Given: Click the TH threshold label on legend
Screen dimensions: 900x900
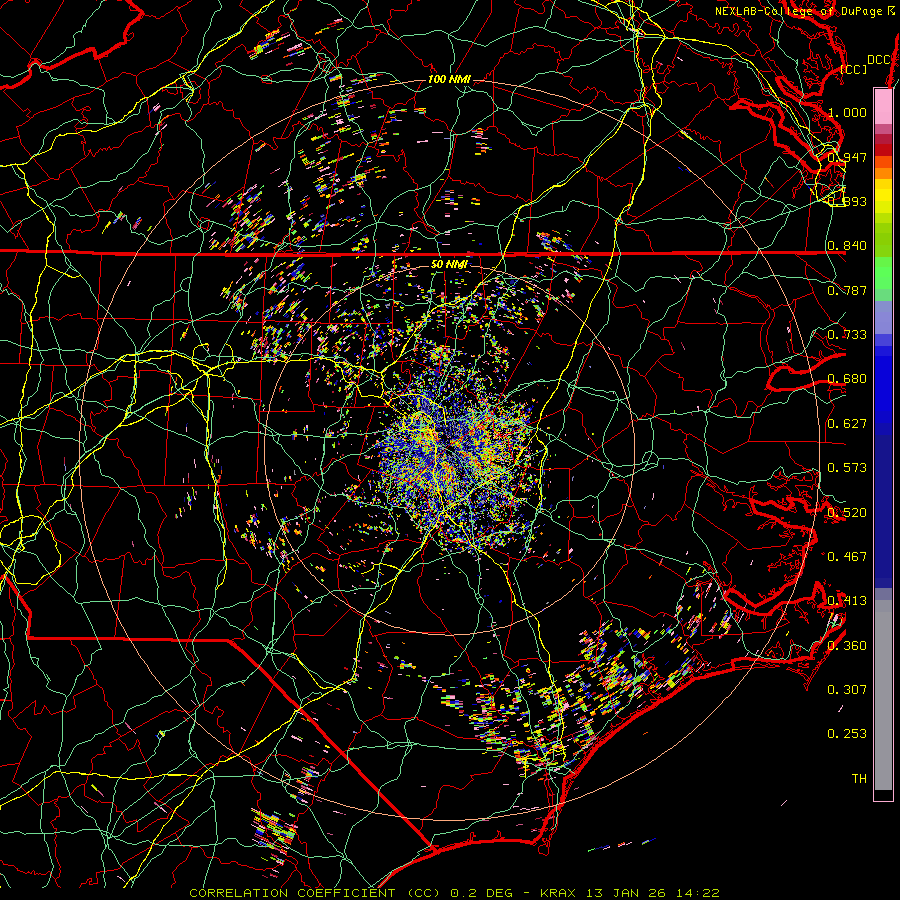Looking at the screenshot, I should coord(859,779).
